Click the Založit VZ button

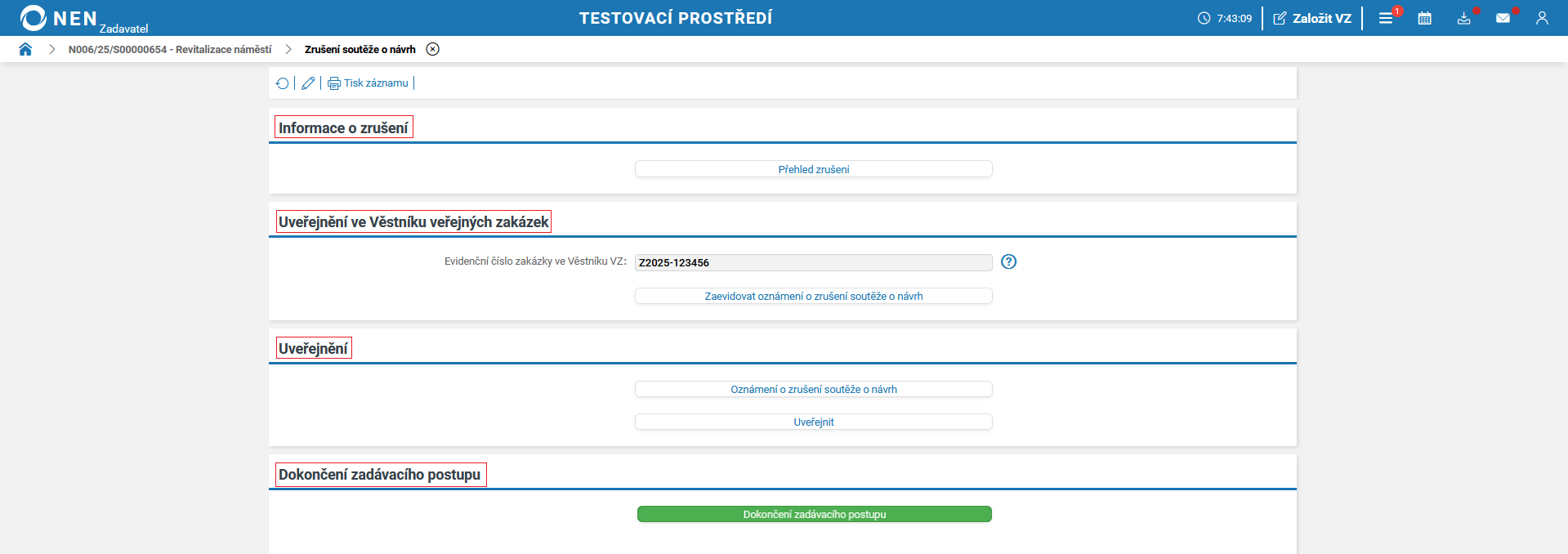pyautogui.click(x=1312, y=18)
